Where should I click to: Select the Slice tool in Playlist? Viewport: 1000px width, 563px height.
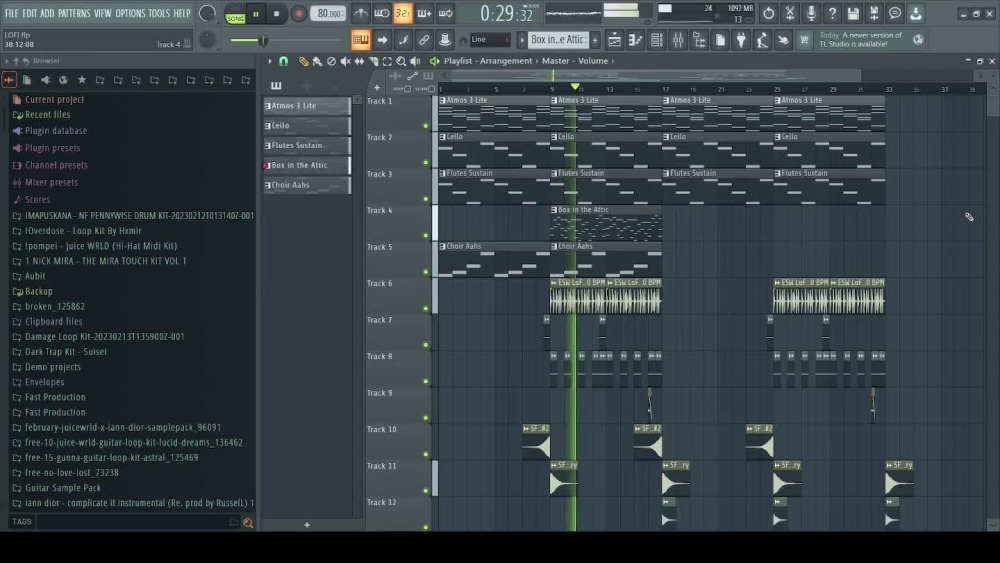click(x=373, y=61)
